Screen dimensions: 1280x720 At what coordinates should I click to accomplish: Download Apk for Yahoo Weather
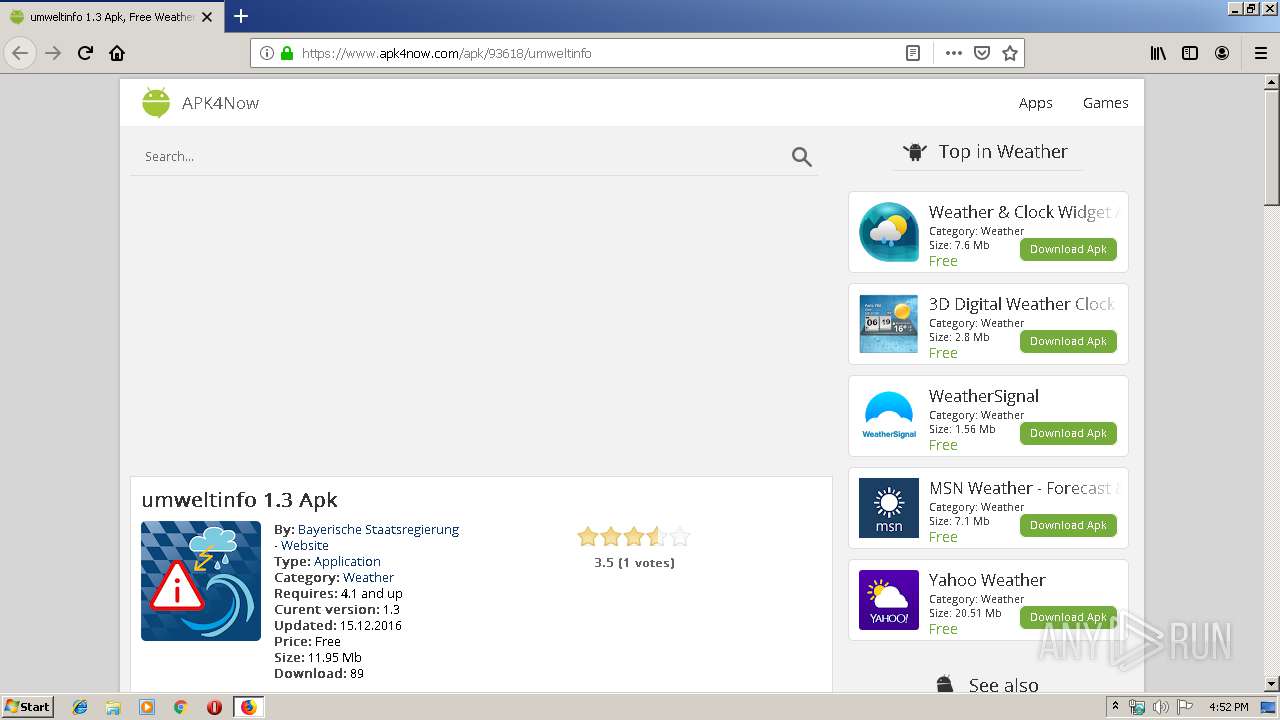pyautogui.click(x=1068, y=617)
